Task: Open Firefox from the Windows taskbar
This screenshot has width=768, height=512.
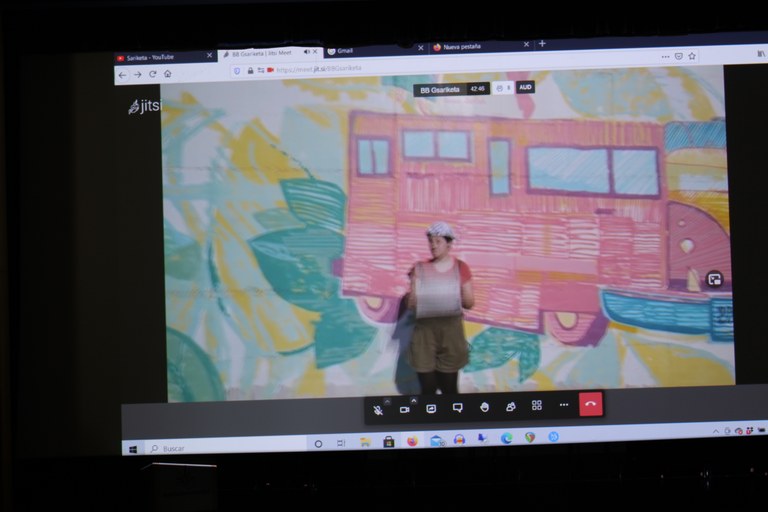Action: (x=412, y=441)
